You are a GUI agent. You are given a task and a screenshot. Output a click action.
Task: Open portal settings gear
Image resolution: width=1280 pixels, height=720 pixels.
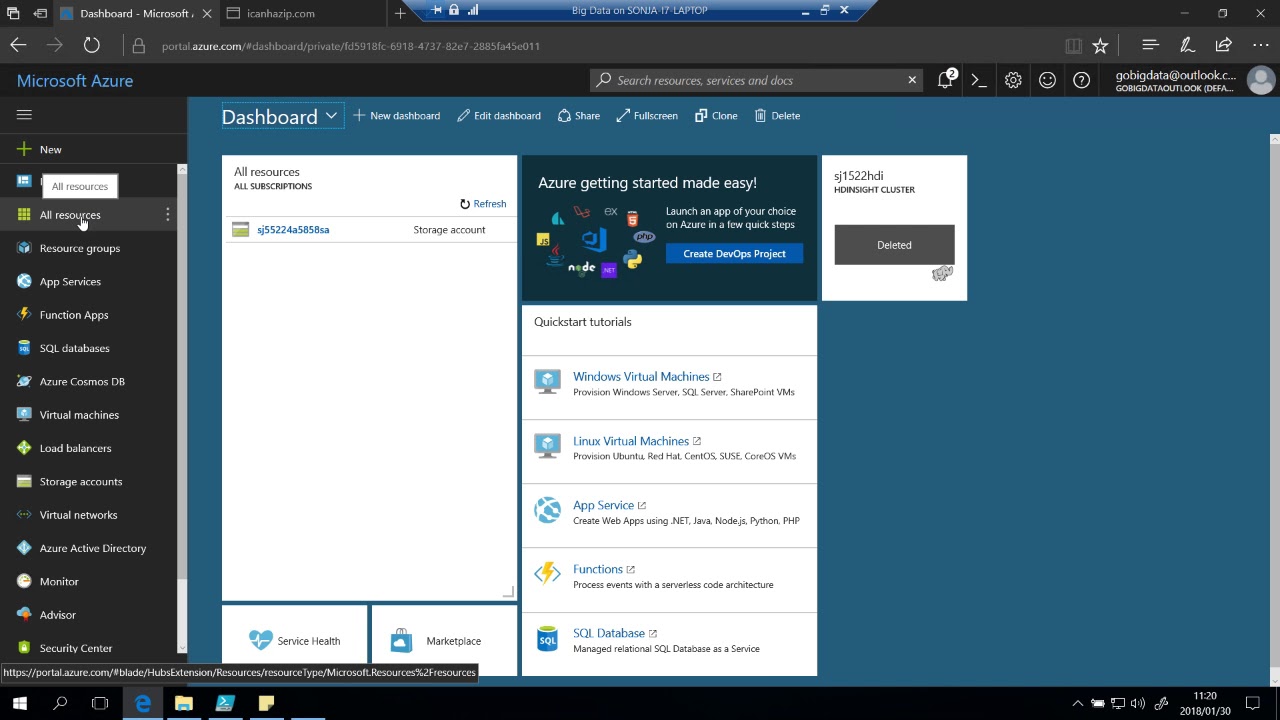click(x=1013, y=80)
